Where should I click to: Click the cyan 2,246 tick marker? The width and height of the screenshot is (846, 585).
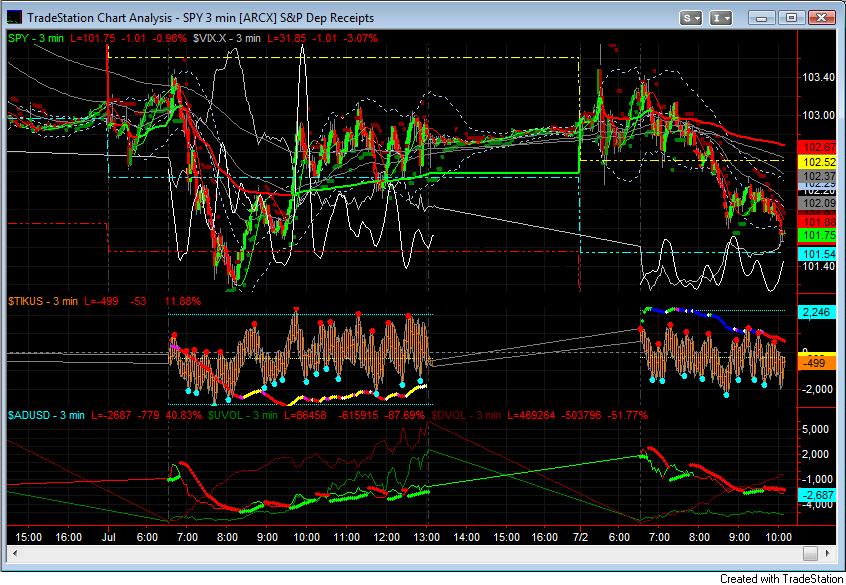tap(817, 312)
